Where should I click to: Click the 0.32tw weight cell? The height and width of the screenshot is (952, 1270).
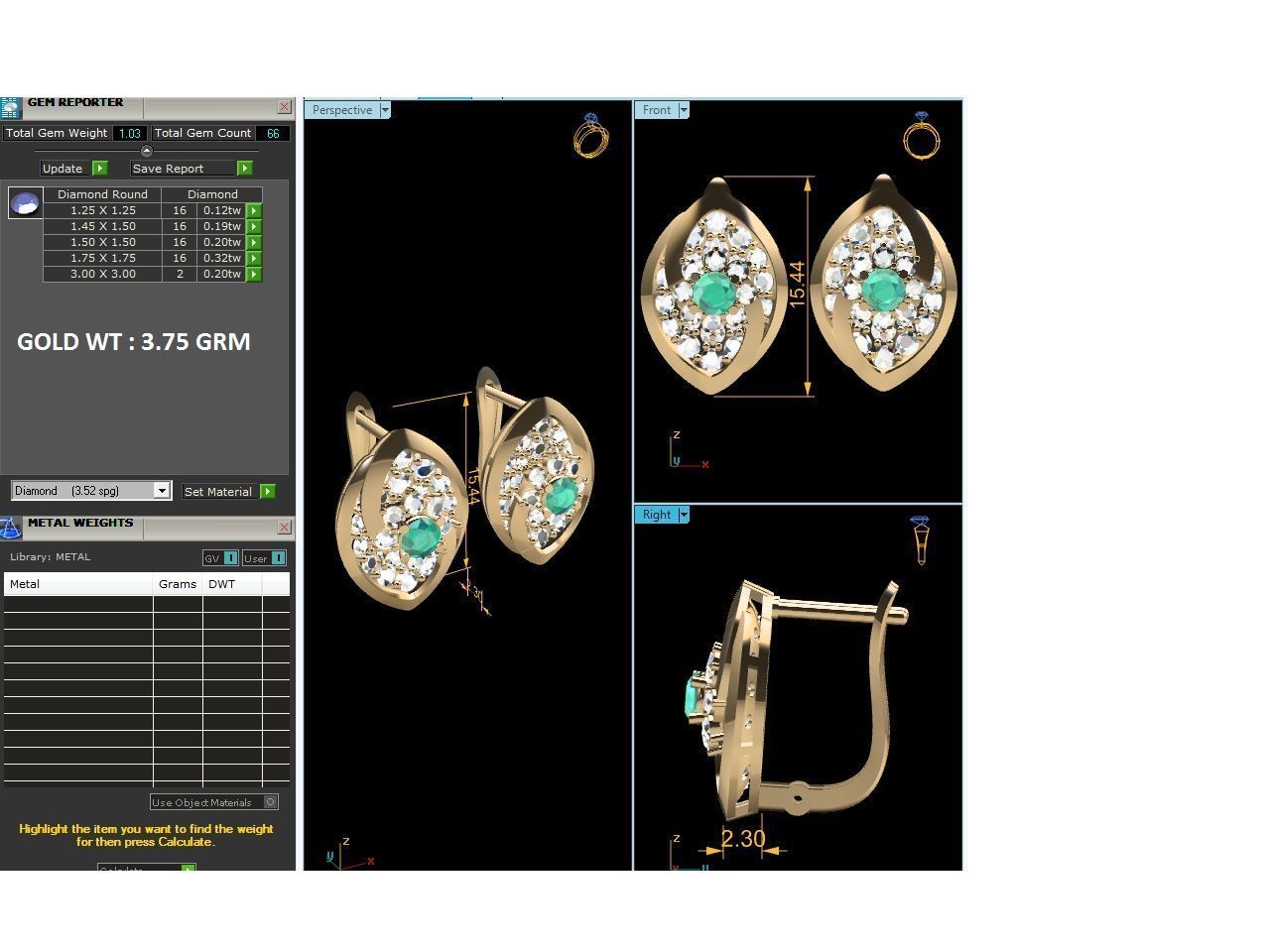[x=222, y=258]
